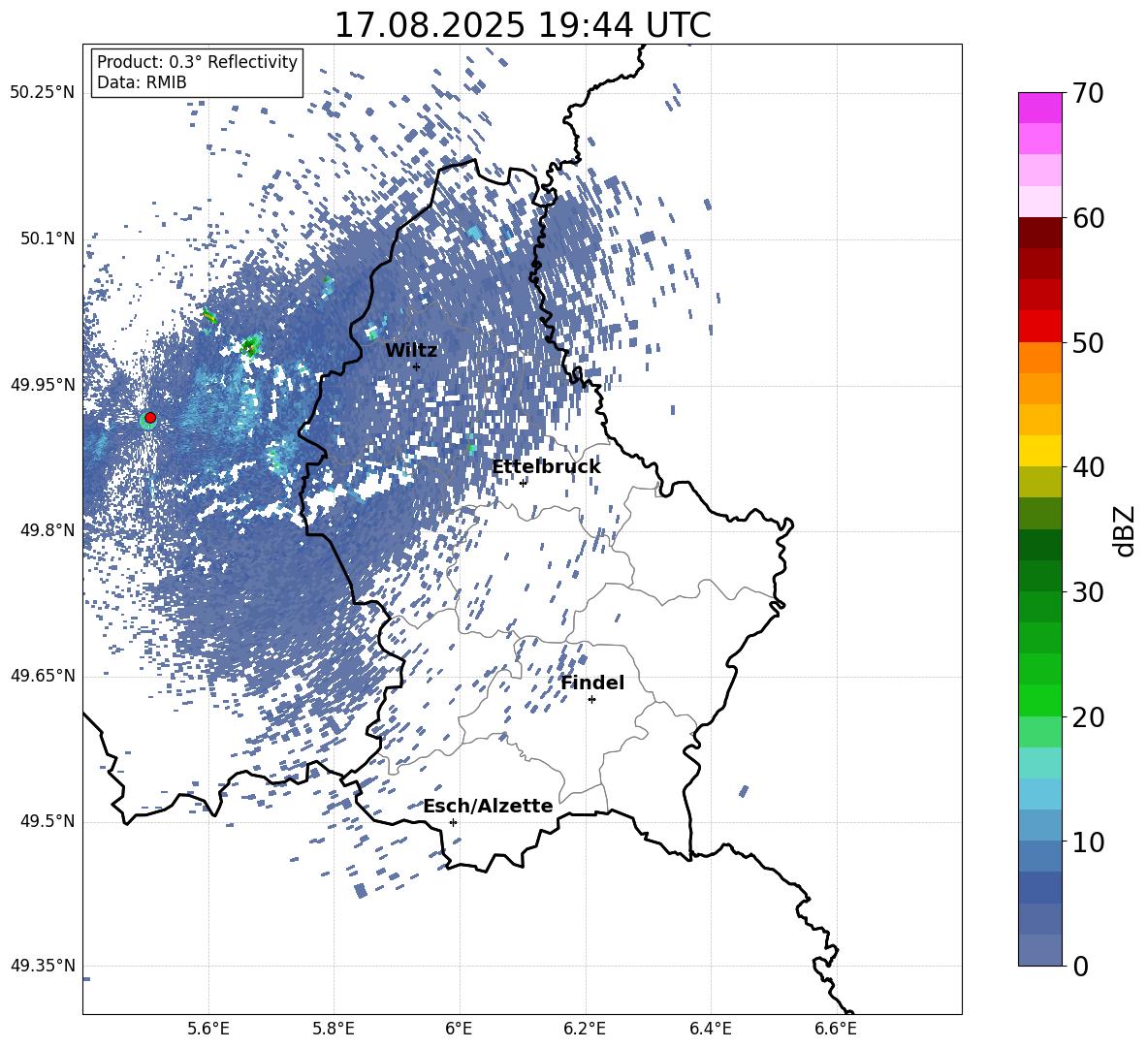
Task: Click the 49.35°N latitude label
Action: [x=44, y=966]
